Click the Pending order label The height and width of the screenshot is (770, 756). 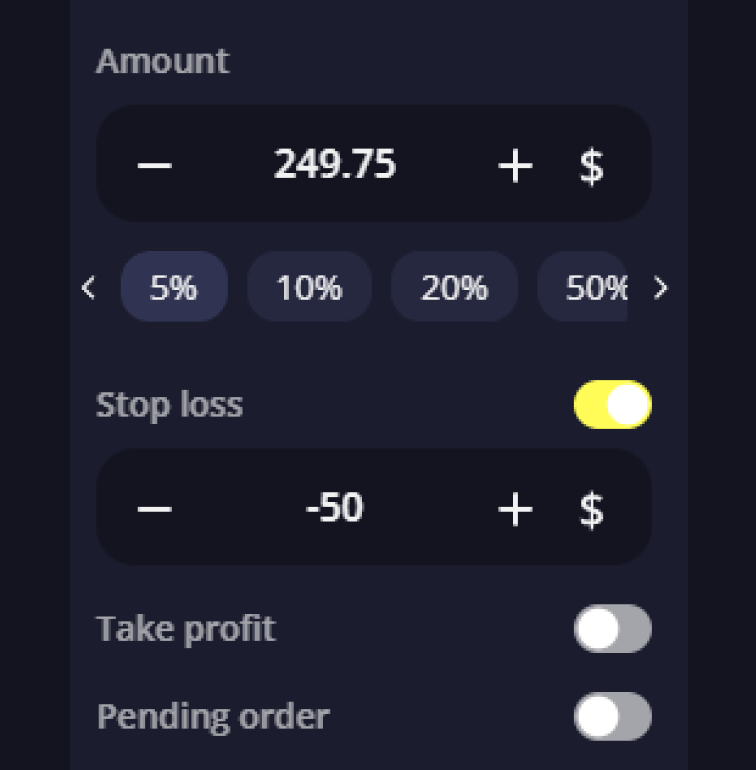[x=212, y=716]
